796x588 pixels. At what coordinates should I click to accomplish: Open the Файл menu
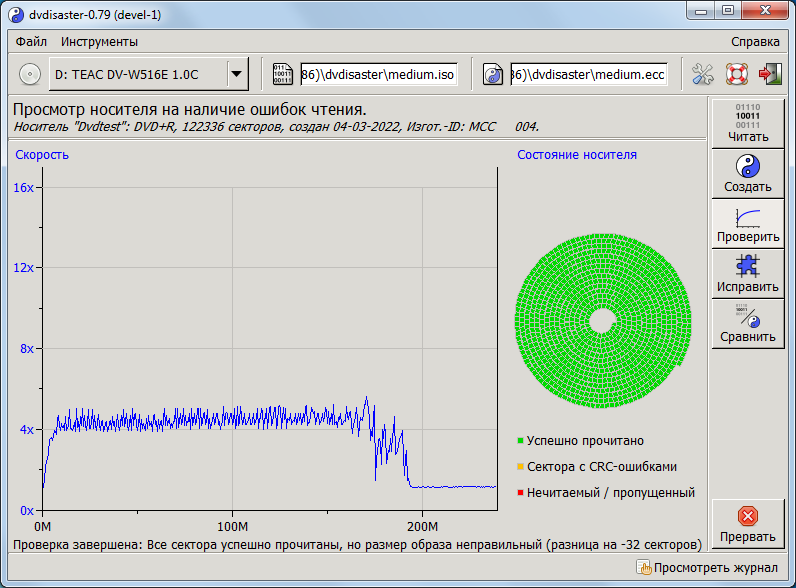click(x=31, y=42)
